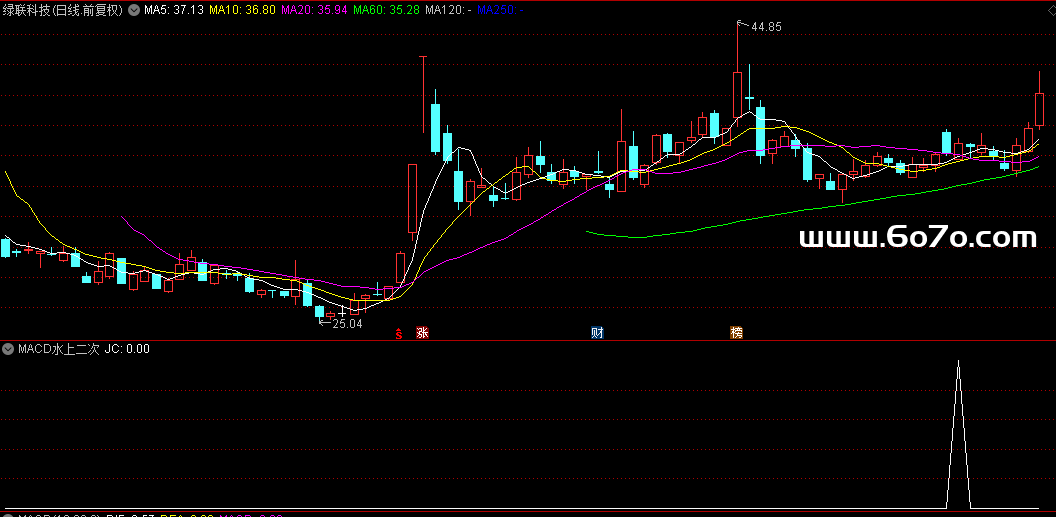
Task: Open the main chart indicator settings arrow
Action: pyautogui.click(x=134, y=9)
